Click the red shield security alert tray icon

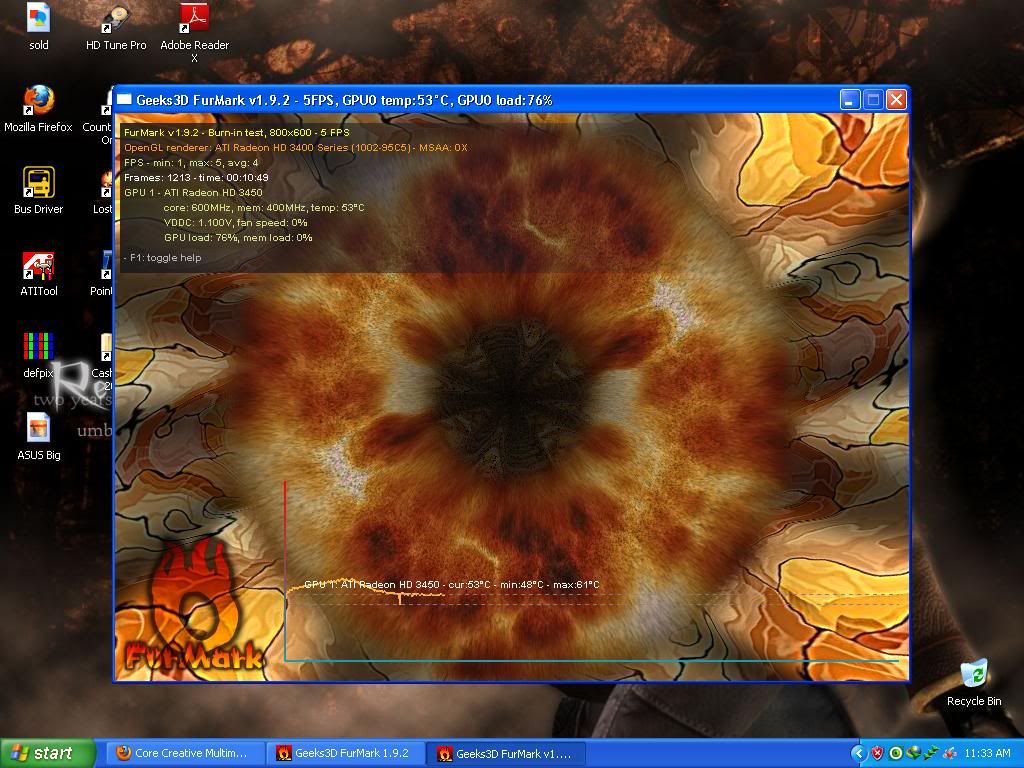tap(878, 753)
